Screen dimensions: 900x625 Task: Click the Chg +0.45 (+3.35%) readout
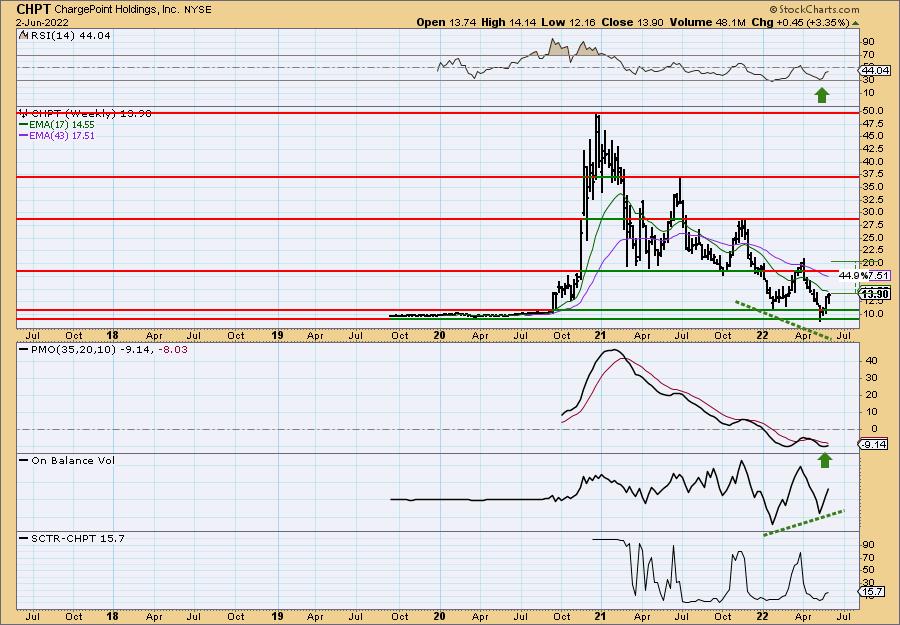[x=800, y=22]
